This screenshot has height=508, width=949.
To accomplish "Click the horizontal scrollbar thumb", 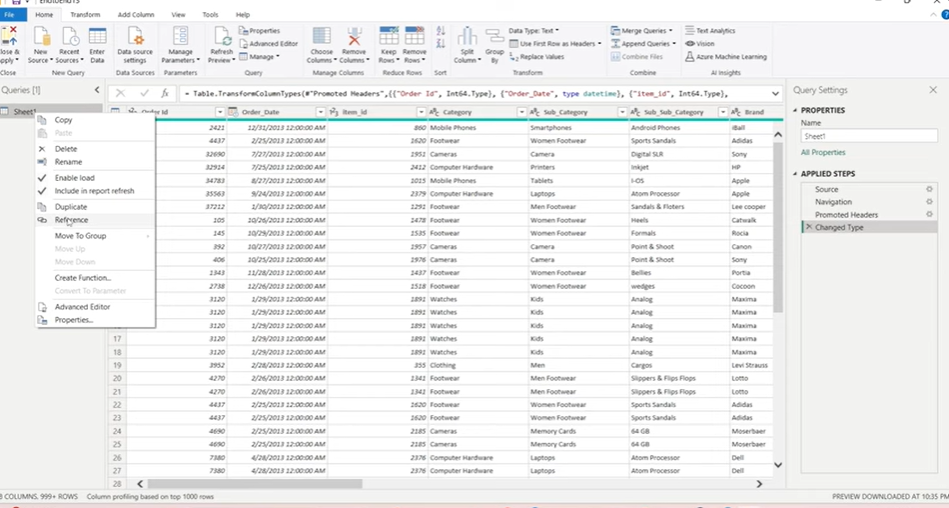I will (255, 484).
